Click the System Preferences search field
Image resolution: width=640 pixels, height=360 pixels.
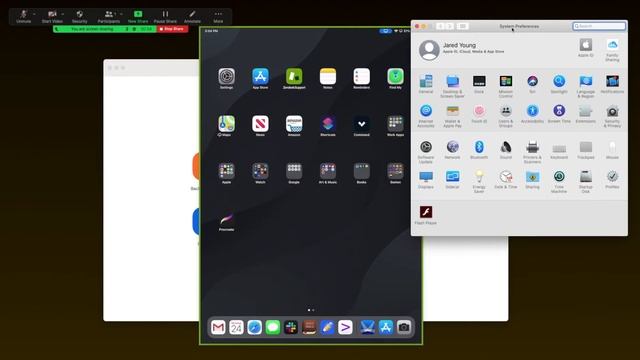coord(599,26)
